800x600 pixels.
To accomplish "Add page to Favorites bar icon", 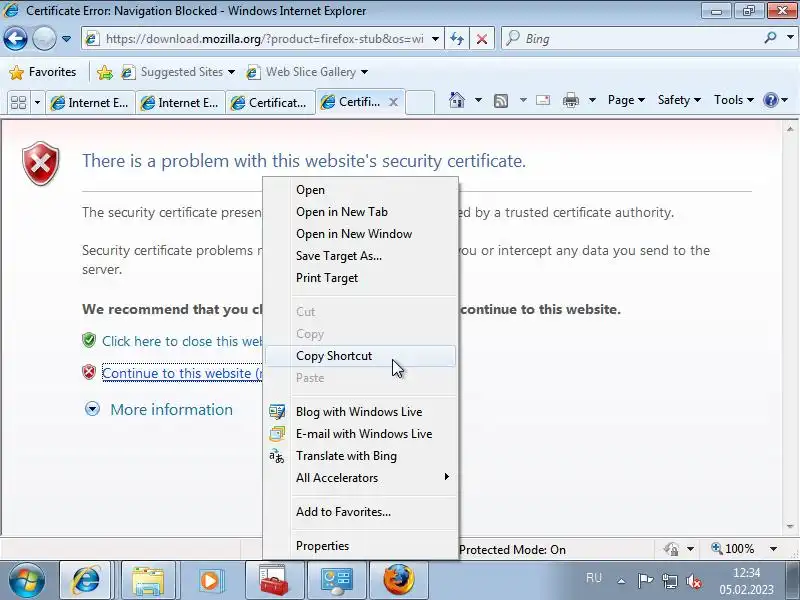I will [105, 72].
